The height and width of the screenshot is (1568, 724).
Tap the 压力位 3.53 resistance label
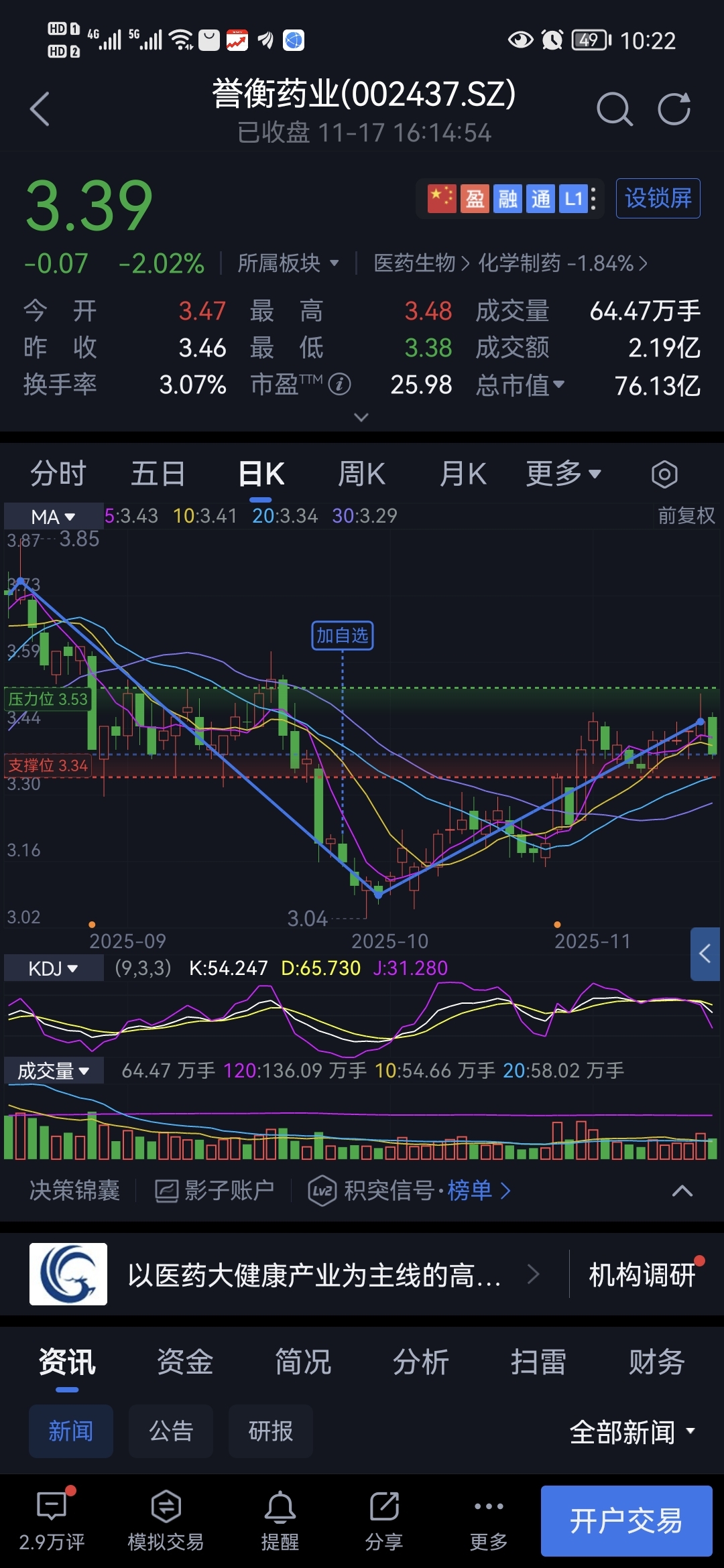[x=48, y=699]
